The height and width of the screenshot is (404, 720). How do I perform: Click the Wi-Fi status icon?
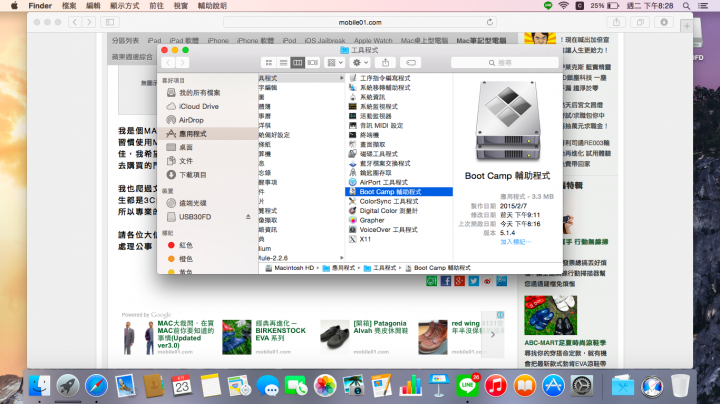[563, 6]
